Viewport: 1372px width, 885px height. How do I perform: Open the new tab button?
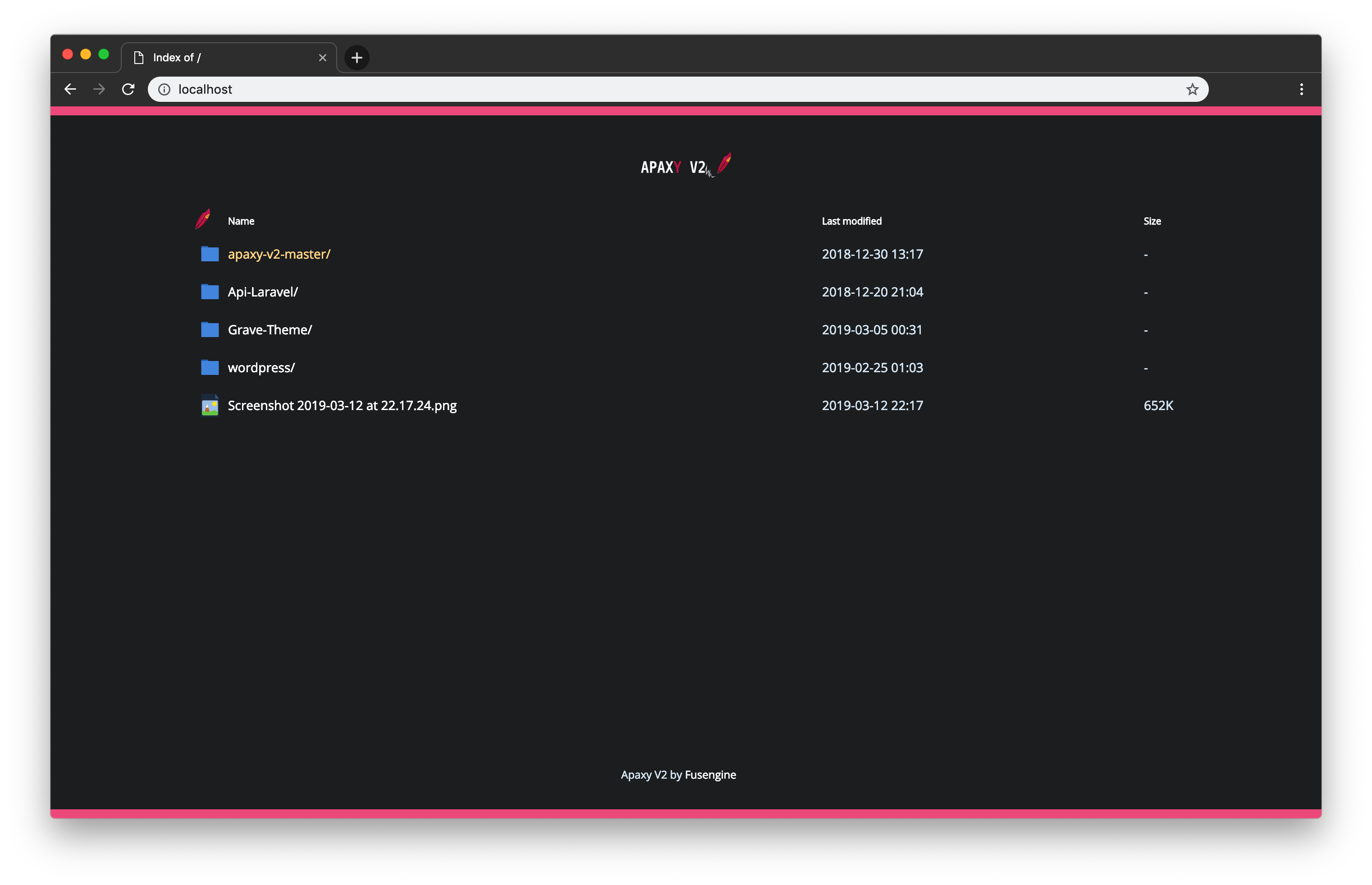pyautogui.click(x=357, y=58)
